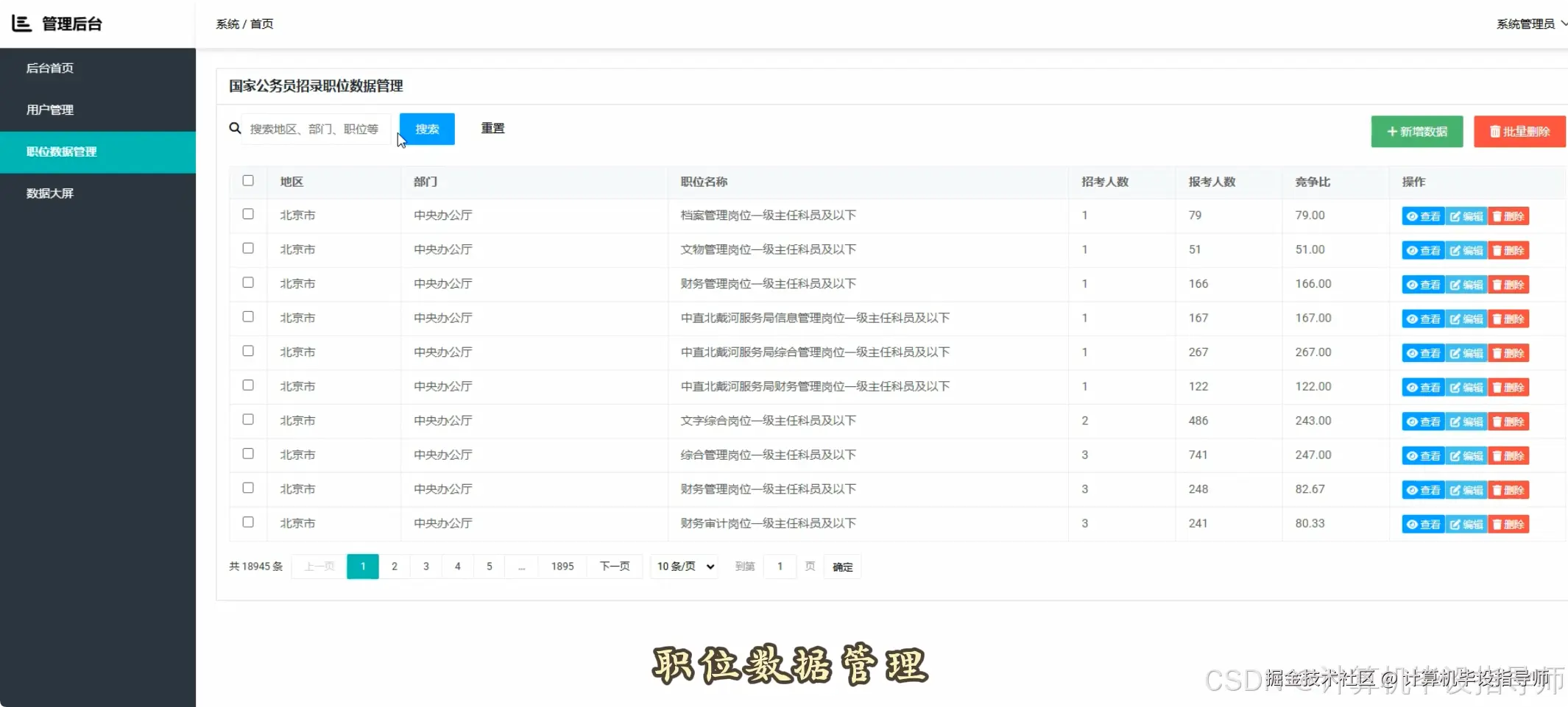Click the 搜索 search button

coord(427,128)
